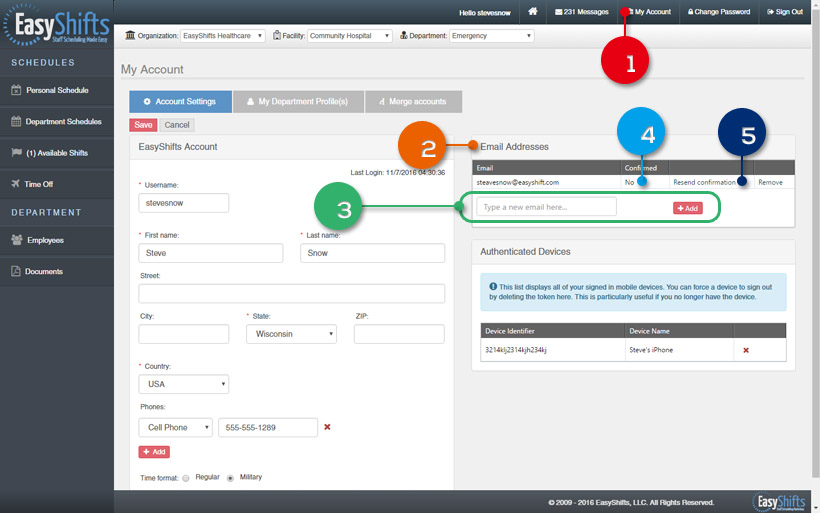Click steavesnow@easyshift.com email cell
This screenshot has width=820, height=513.
[518, 183]
